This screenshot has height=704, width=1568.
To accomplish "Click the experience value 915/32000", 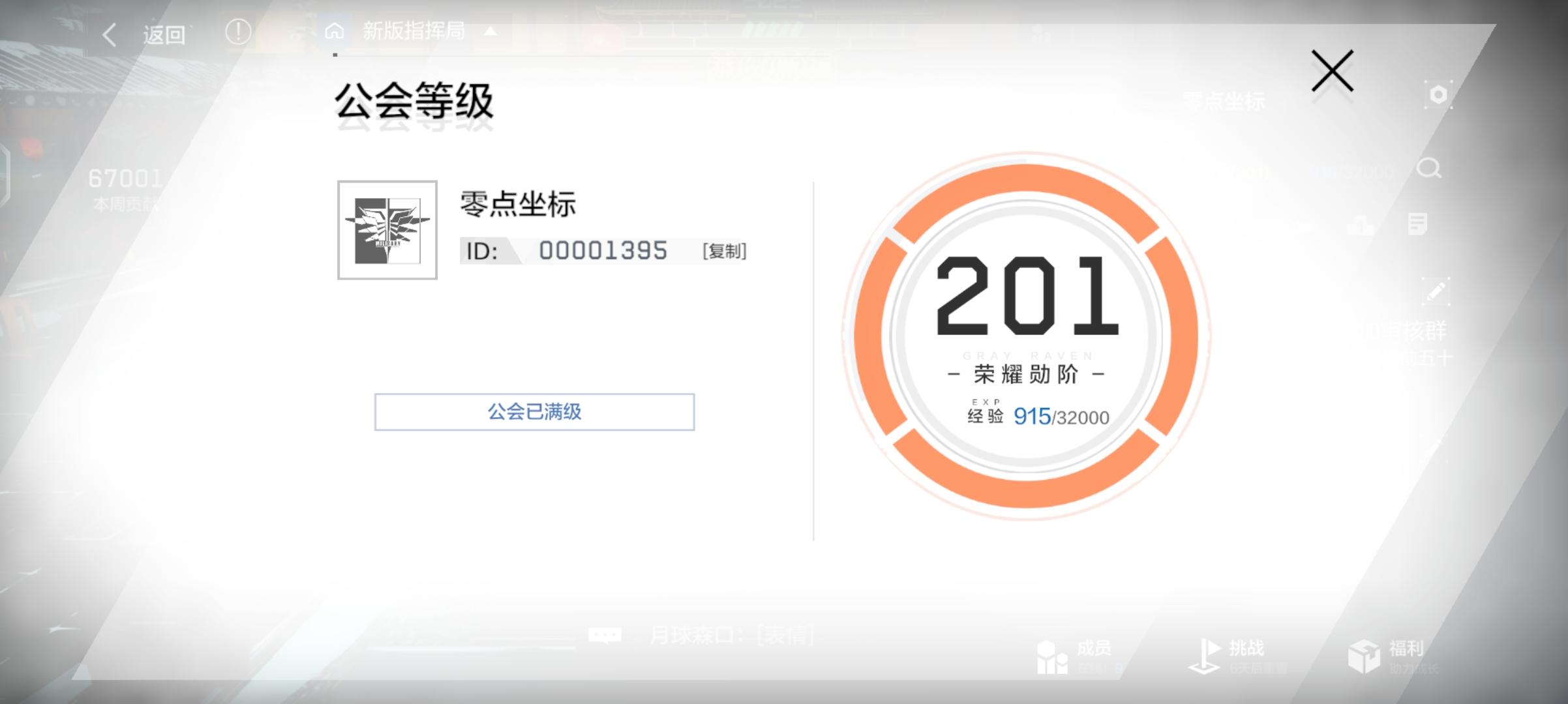I will 1061,417.
